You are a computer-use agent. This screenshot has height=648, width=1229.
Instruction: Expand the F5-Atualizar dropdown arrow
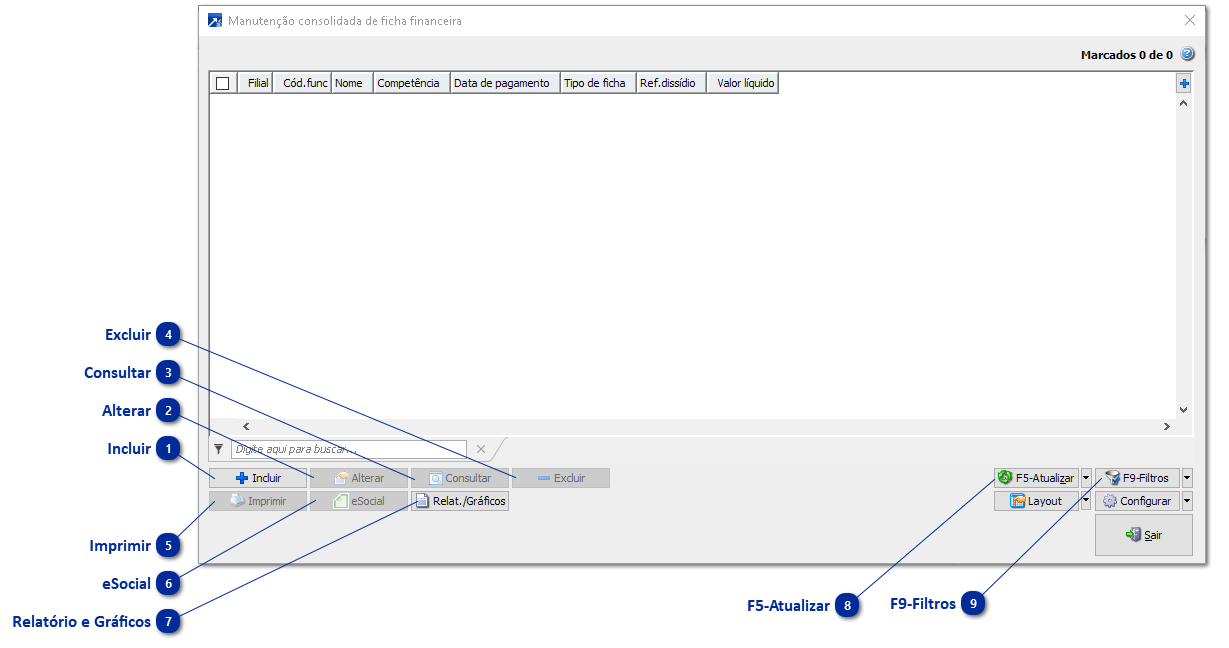click(1086, 478)
